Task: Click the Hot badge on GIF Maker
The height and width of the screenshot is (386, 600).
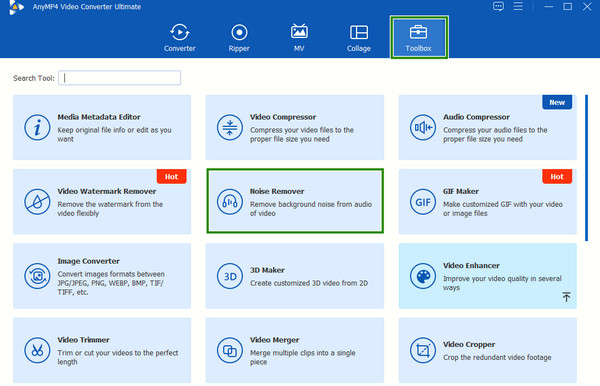Action: (557, 176)
